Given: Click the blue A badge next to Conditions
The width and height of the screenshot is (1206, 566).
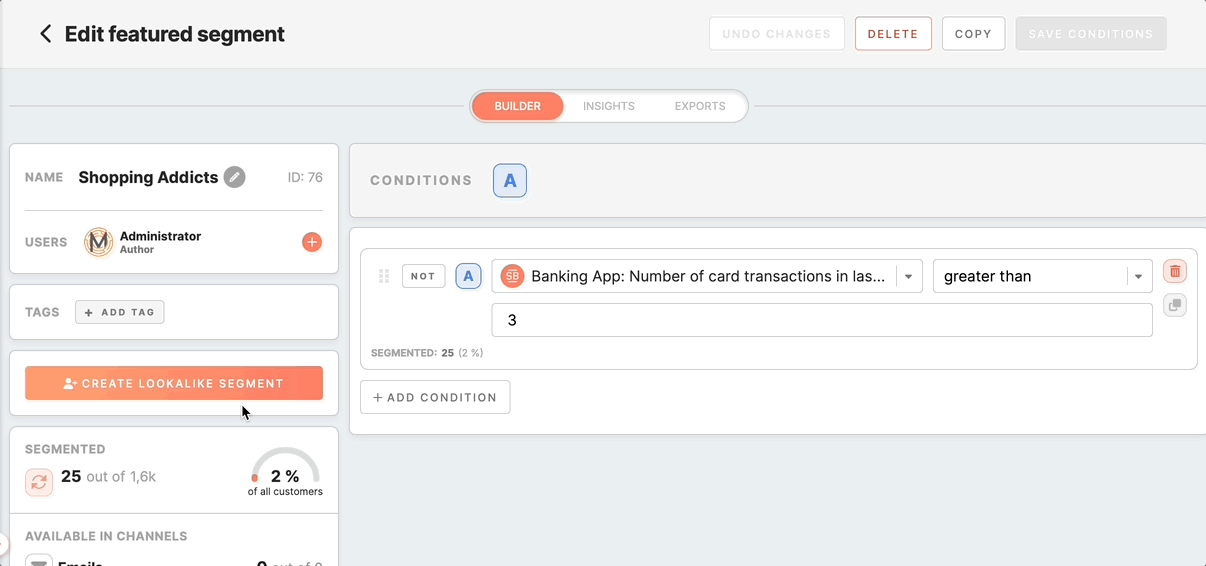Looking at the screenshot, I should tap(510, 181).
